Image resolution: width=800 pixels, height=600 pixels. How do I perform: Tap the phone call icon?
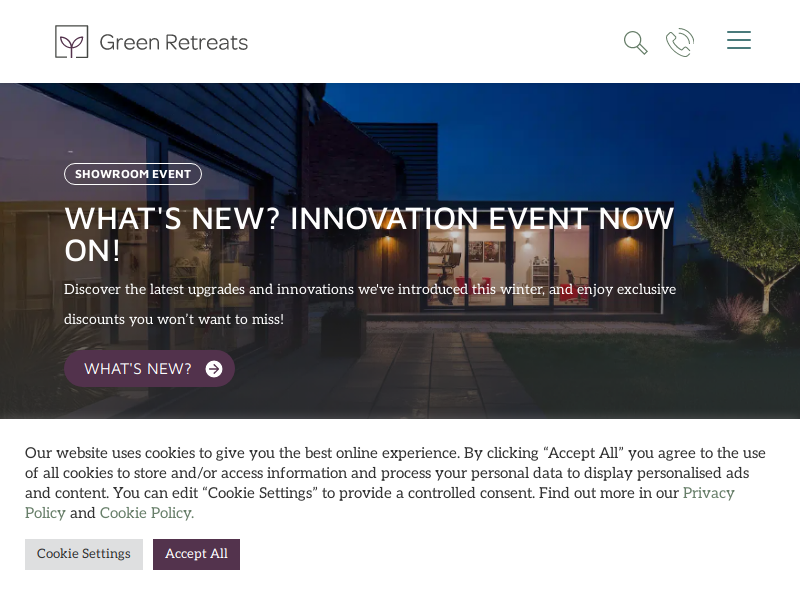pyautogui.click(x=680, y=42)
